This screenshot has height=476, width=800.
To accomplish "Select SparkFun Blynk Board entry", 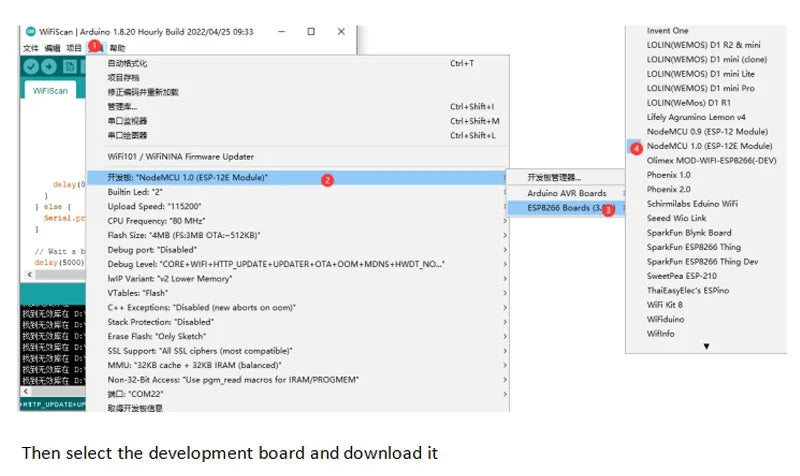I will coord(706,233).
